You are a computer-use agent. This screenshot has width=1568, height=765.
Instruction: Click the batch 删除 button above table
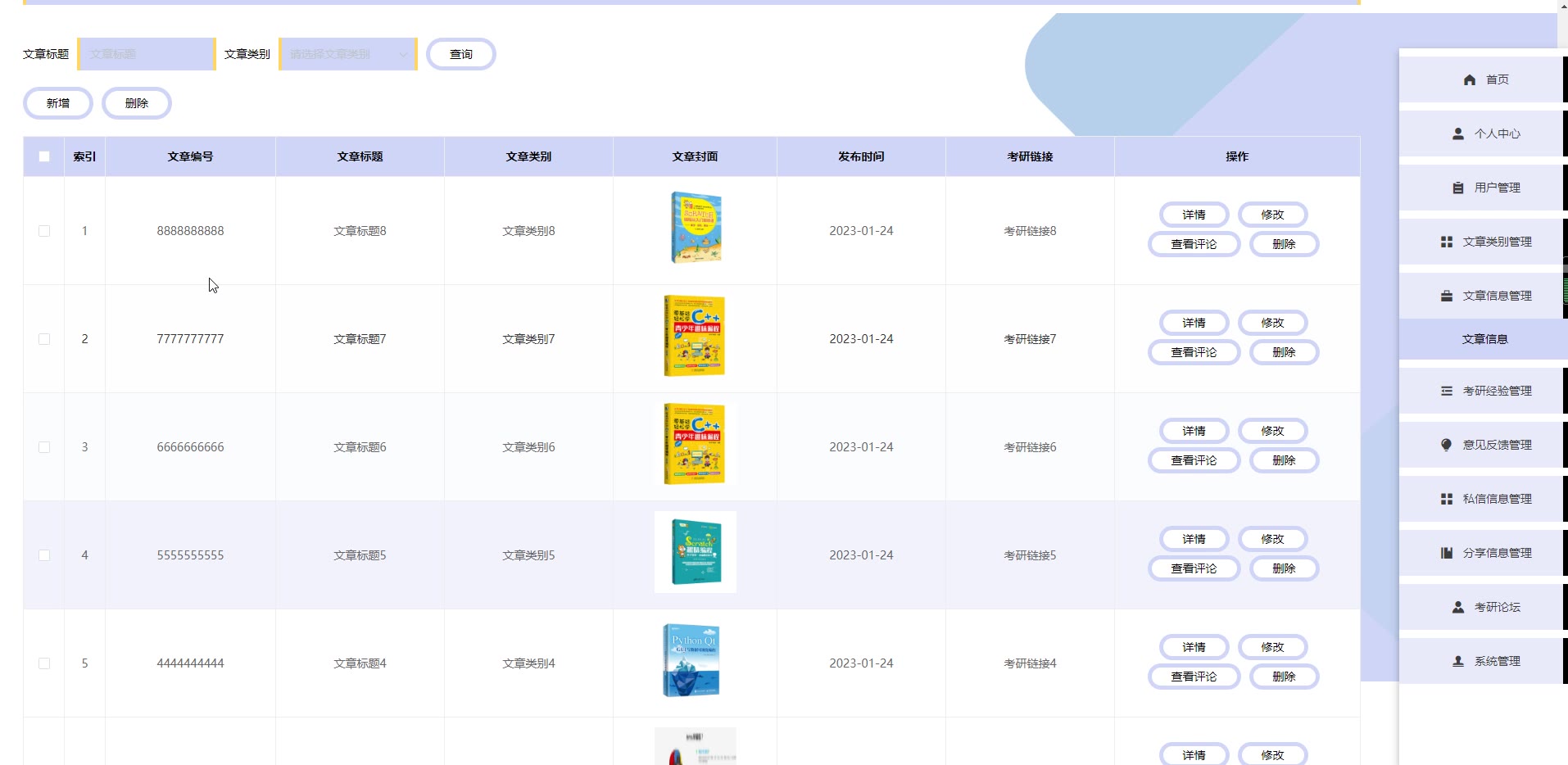click(x=137, y=103)
